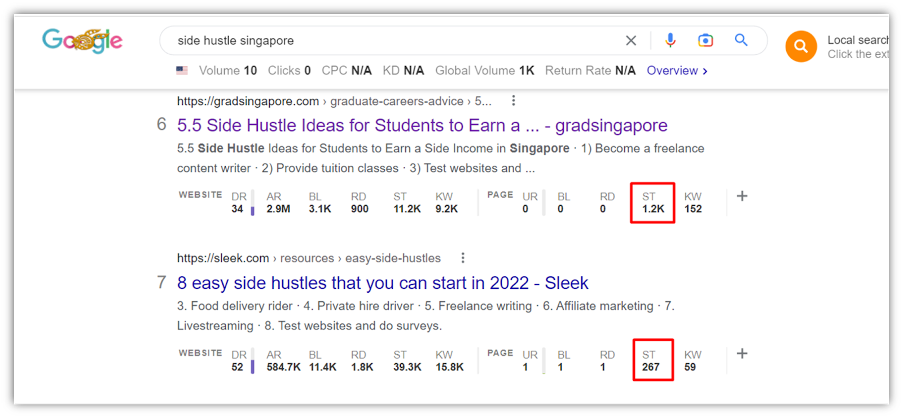Viewport: 904px width, 418px height.
Task: Click the orange Local search icon
Action: click(x=801, y=46)
